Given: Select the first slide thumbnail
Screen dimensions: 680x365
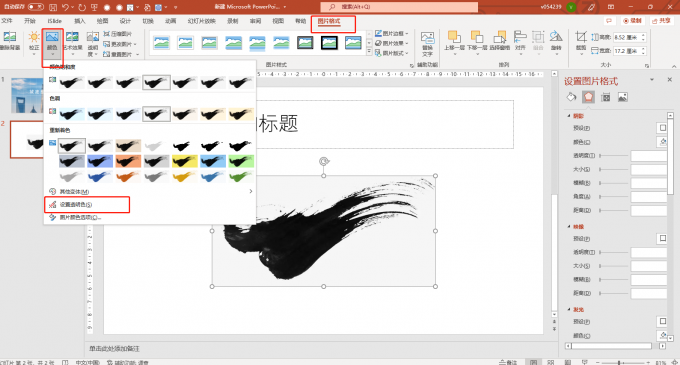Looking at the screenshot, I should click(27, 95).
